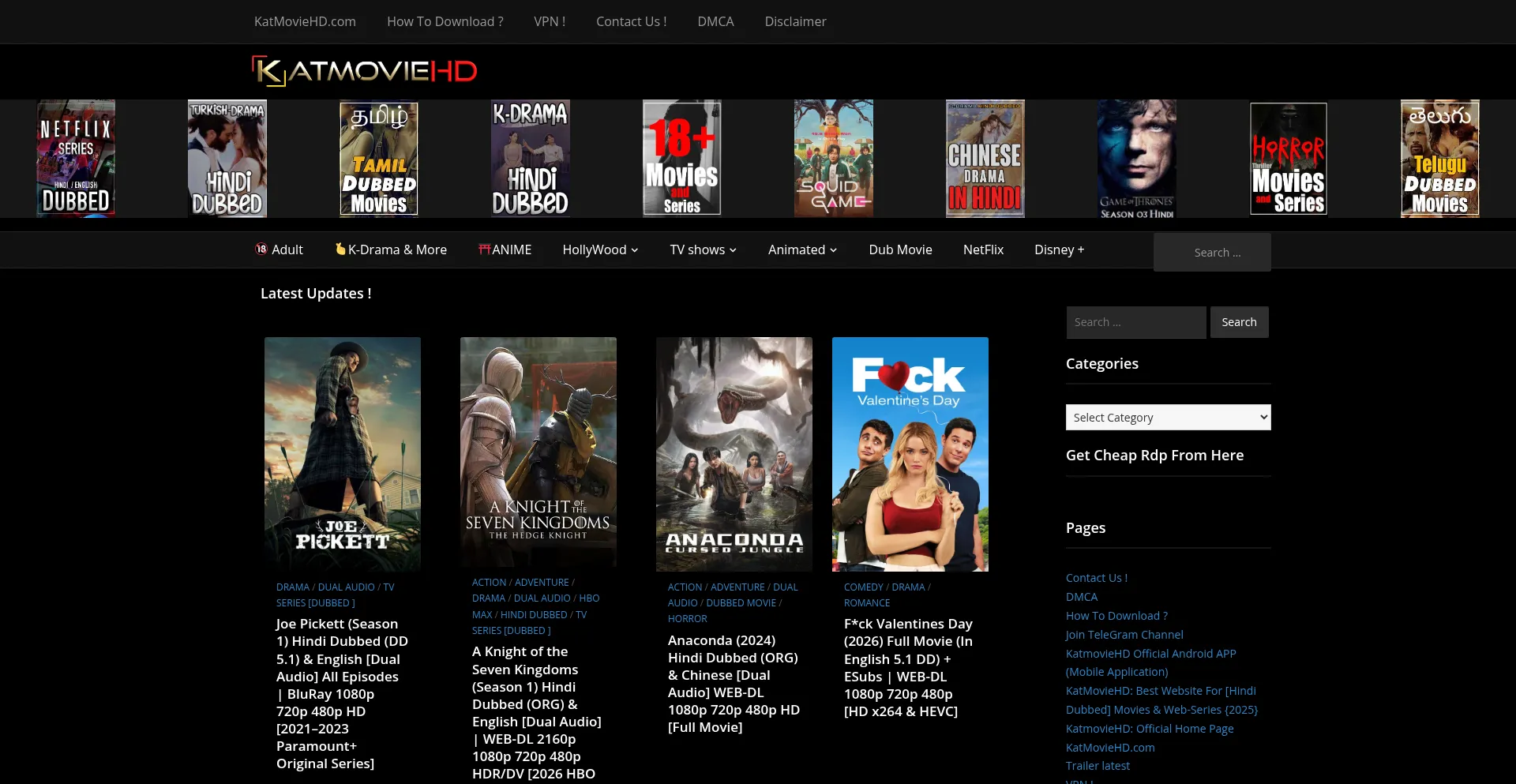Image resolution: width=1516 pixels, height=784 pixels.
Task: Open Turkish Drama Hindi Dubbed banner
Action: pos(227,158)
